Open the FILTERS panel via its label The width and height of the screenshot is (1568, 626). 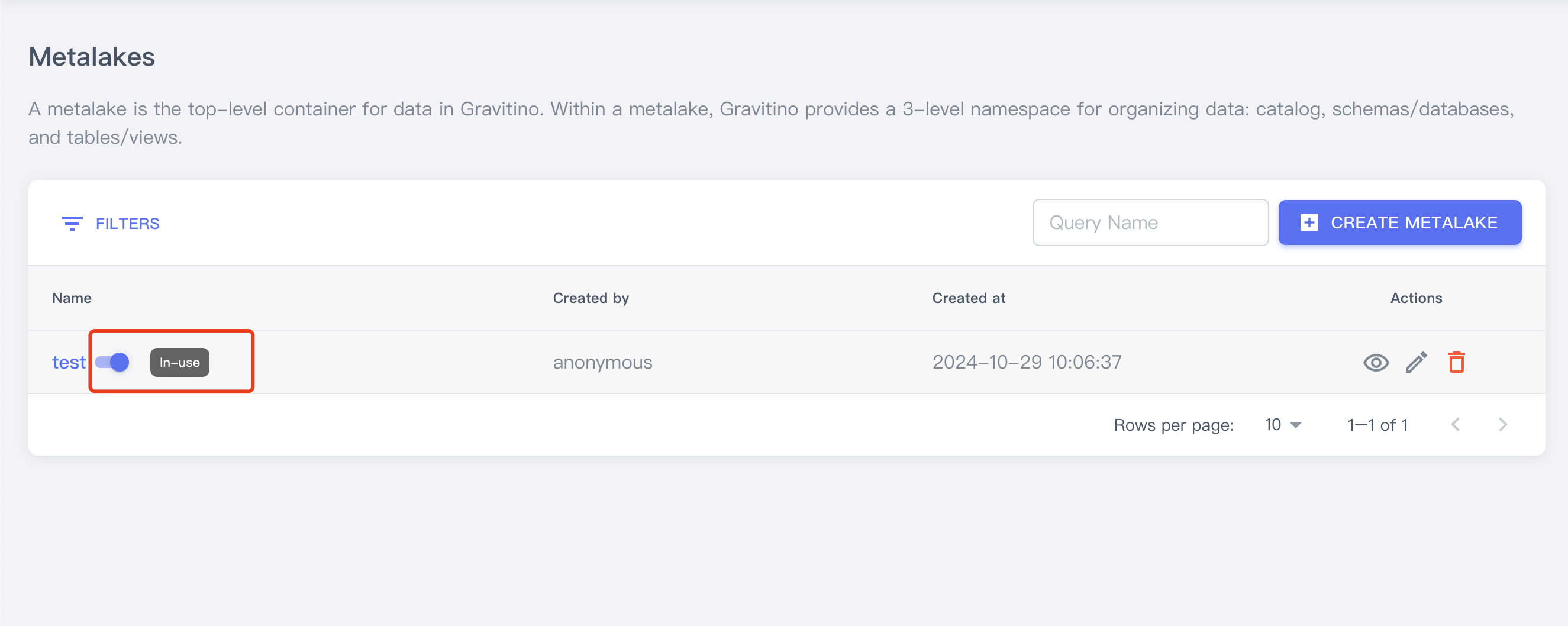(x=127, y=224)
